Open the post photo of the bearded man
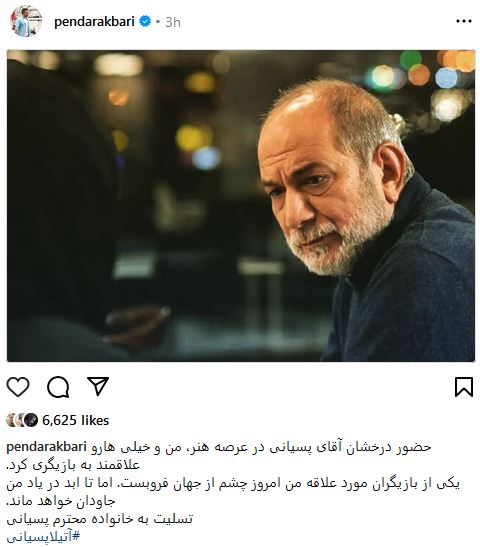Image resolution: width=480 pixels, height=547 pixels. [x=241, y=206]
